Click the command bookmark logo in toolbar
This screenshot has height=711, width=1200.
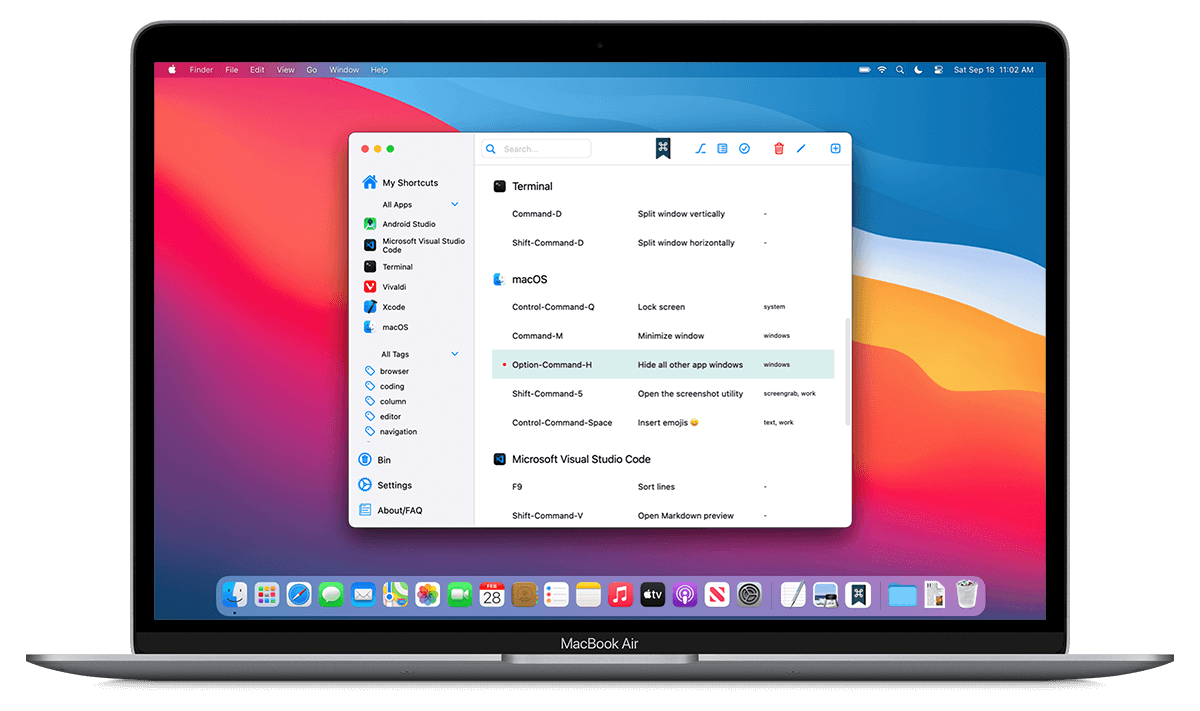(x=662, y=148)
